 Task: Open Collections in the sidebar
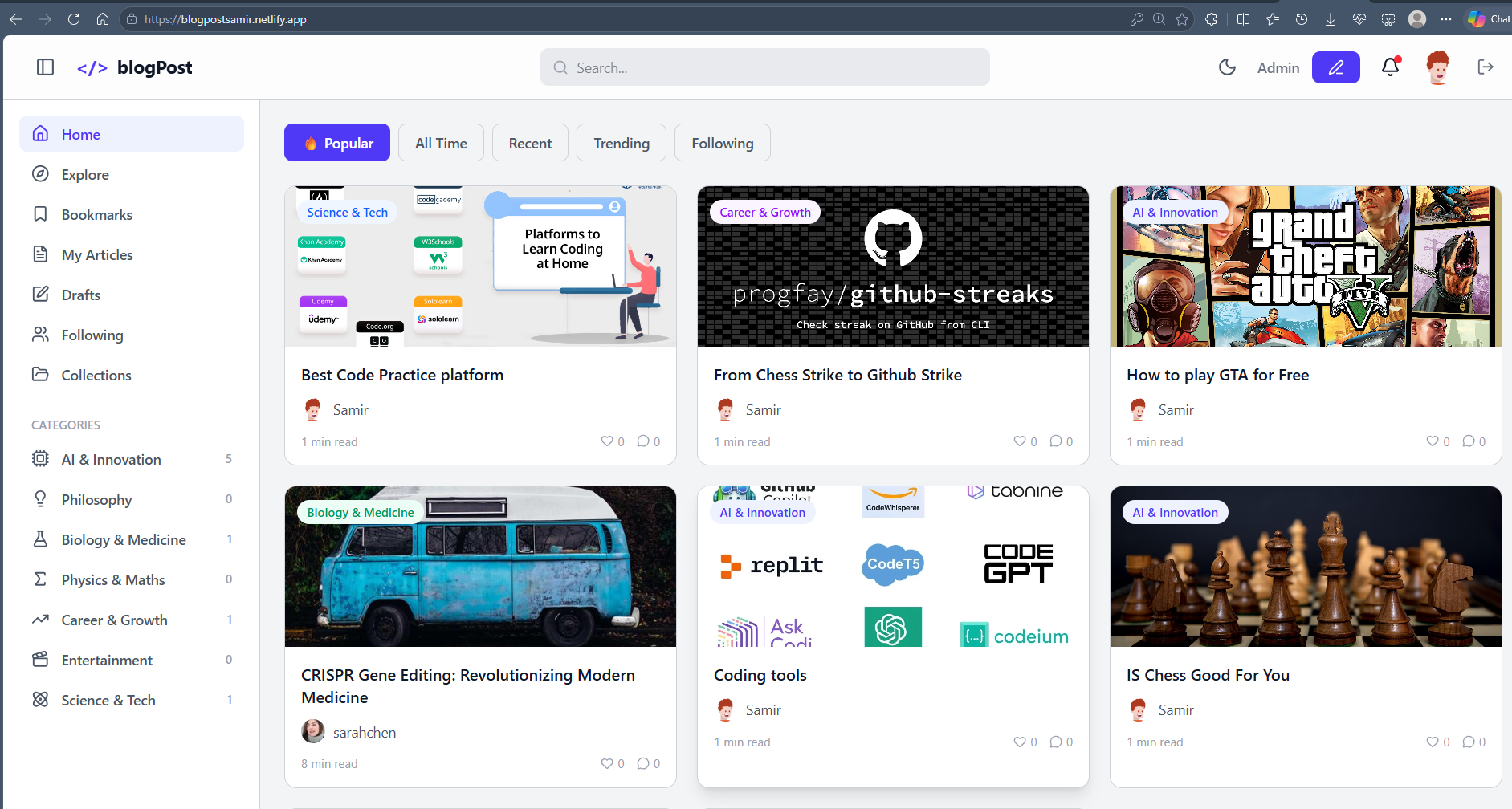coord(132,375)
